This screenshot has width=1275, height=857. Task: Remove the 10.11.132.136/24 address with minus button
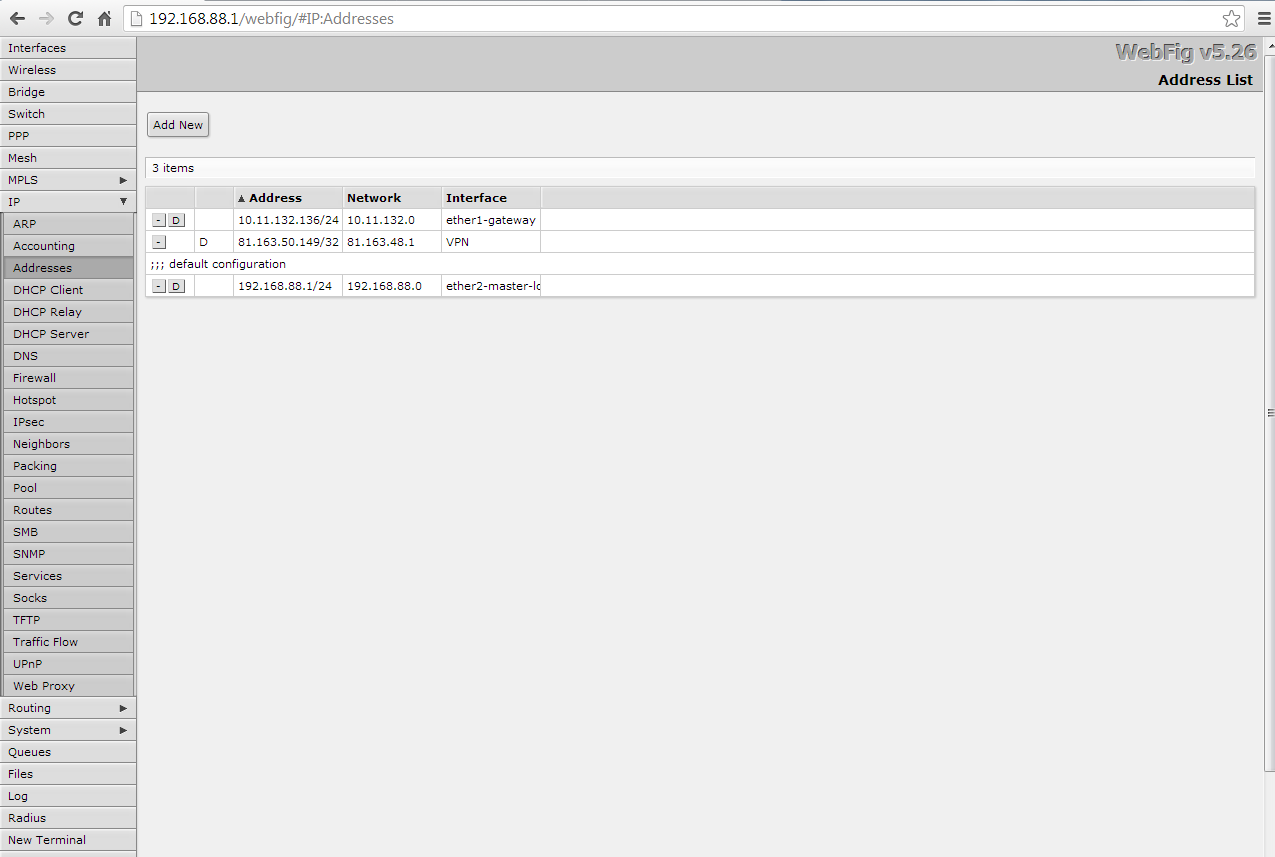[x=159, y=220]
